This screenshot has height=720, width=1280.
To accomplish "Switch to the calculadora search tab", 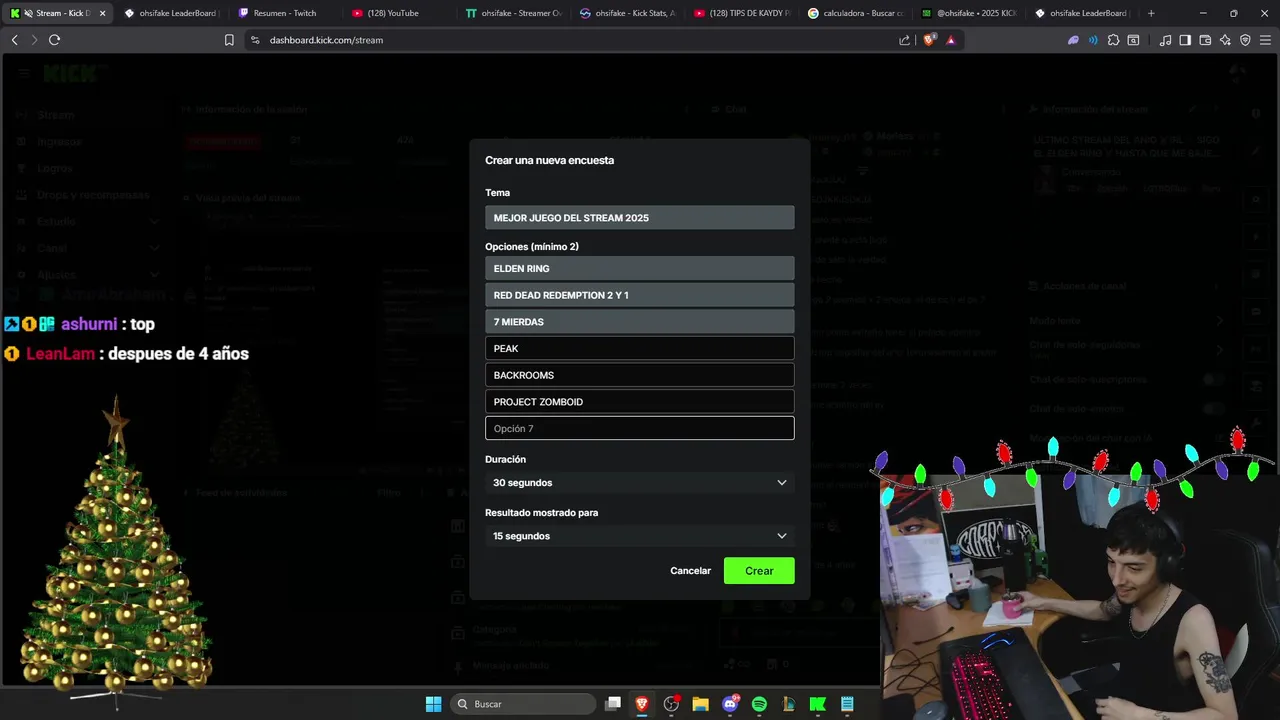I will (854, 13).
